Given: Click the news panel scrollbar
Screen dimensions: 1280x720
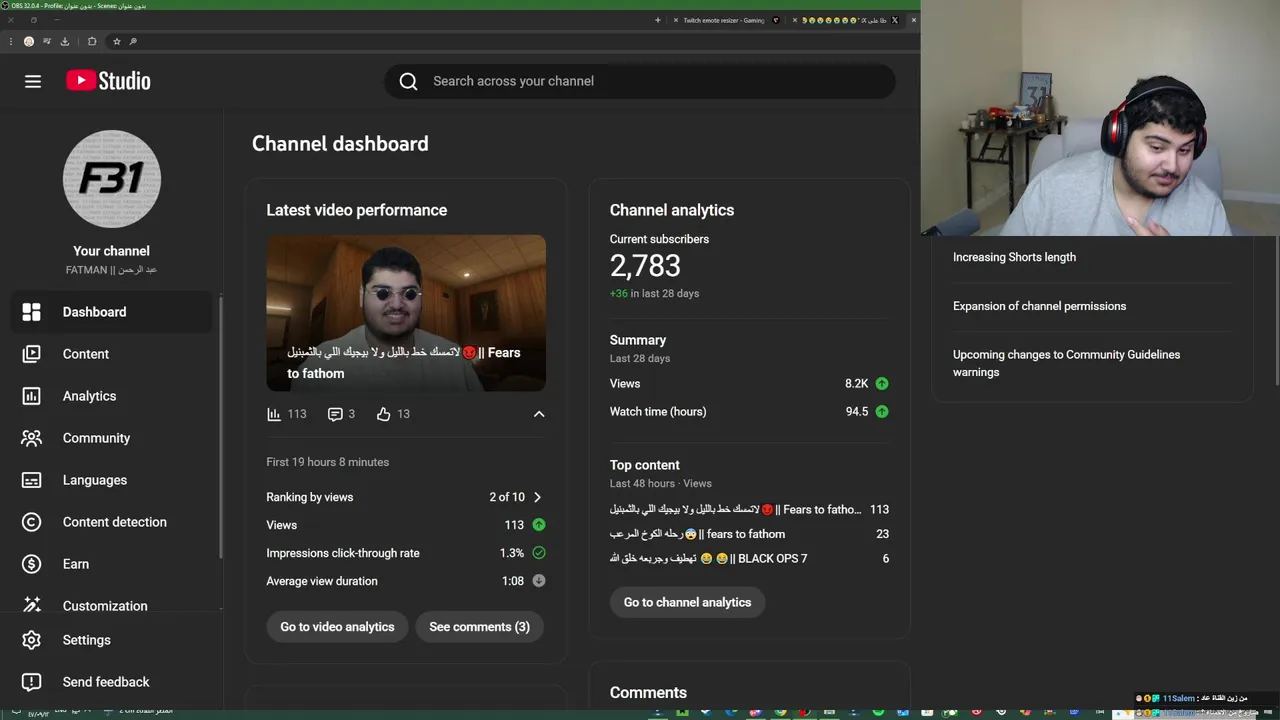Looking at the screenshot, I should (x=1276, y=310).
